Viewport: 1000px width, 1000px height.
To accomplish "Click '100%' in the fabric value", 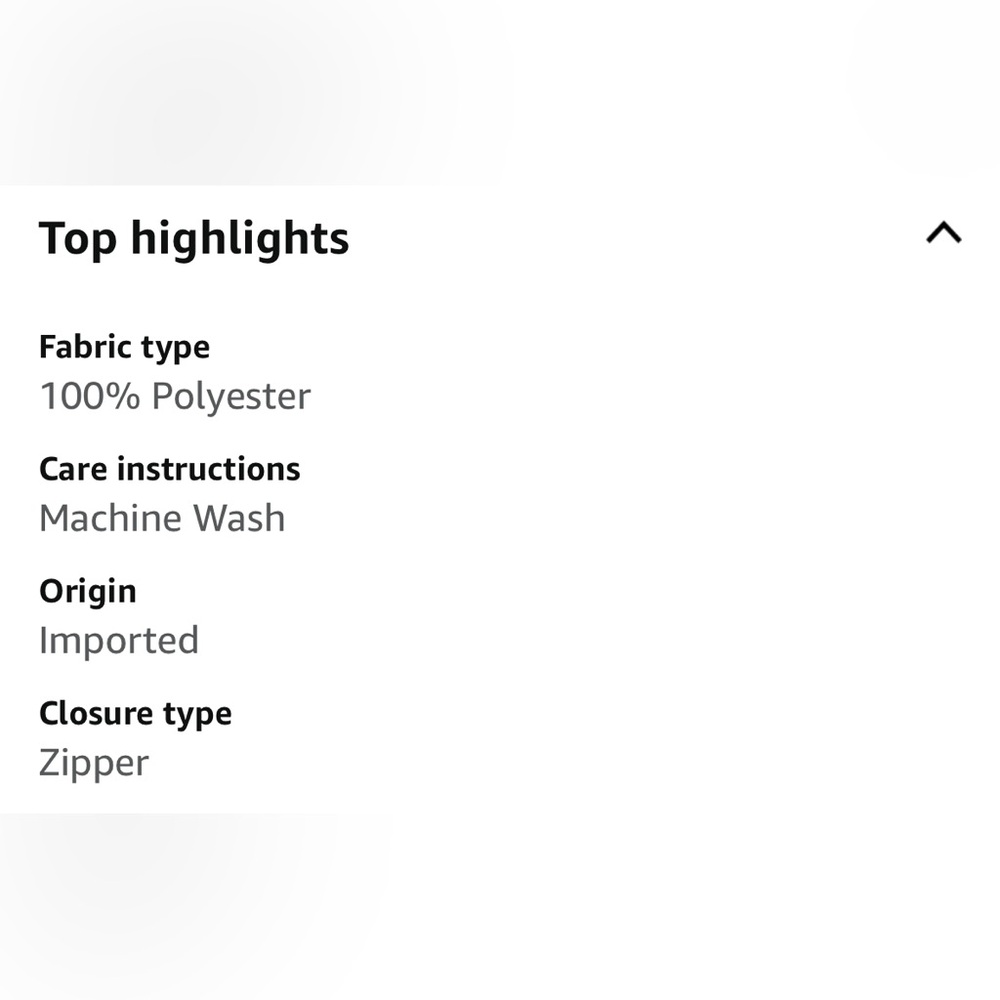I will tap(89, 395).
